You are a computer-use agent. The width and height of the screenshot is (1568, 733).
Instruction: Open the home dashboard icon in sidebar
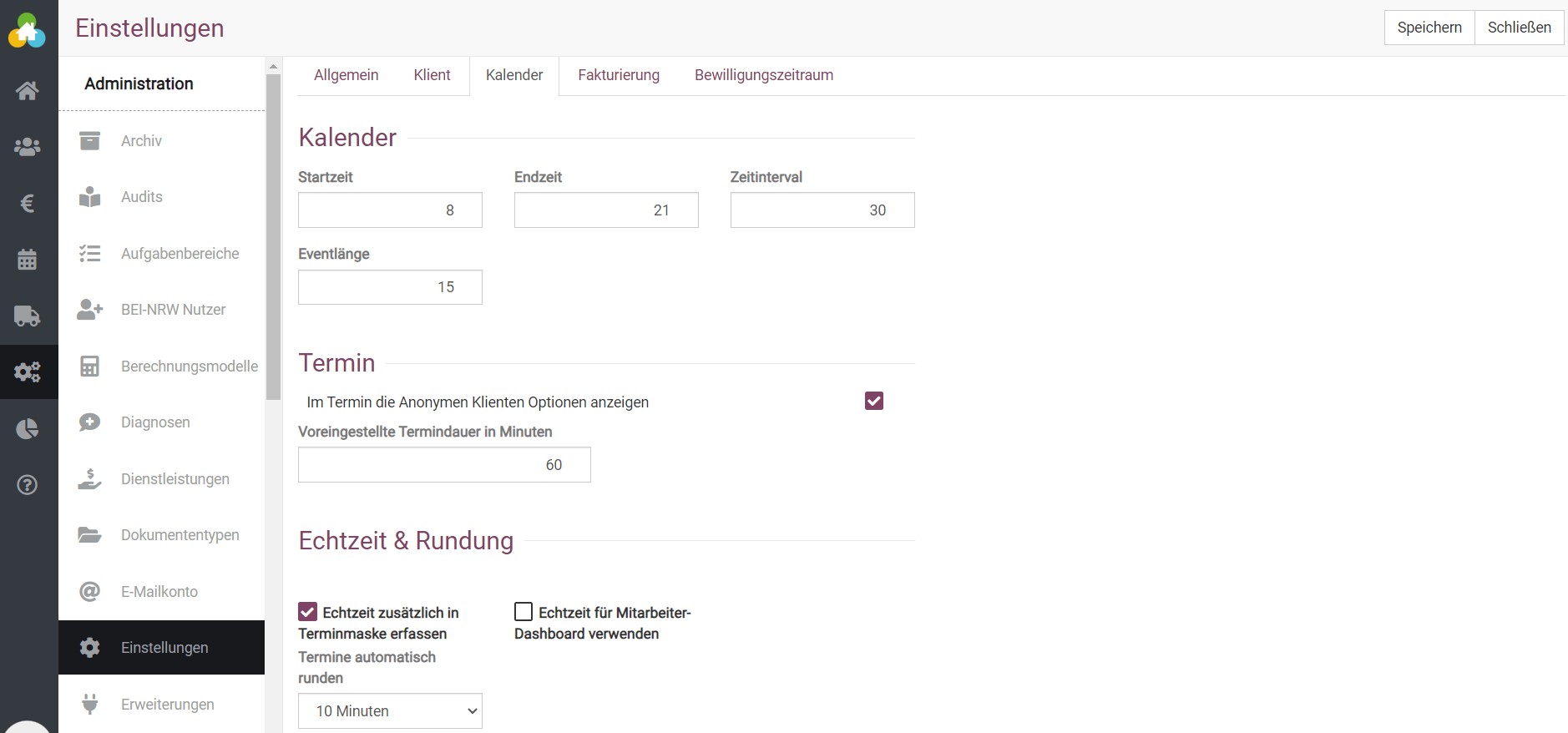point(28,90)
